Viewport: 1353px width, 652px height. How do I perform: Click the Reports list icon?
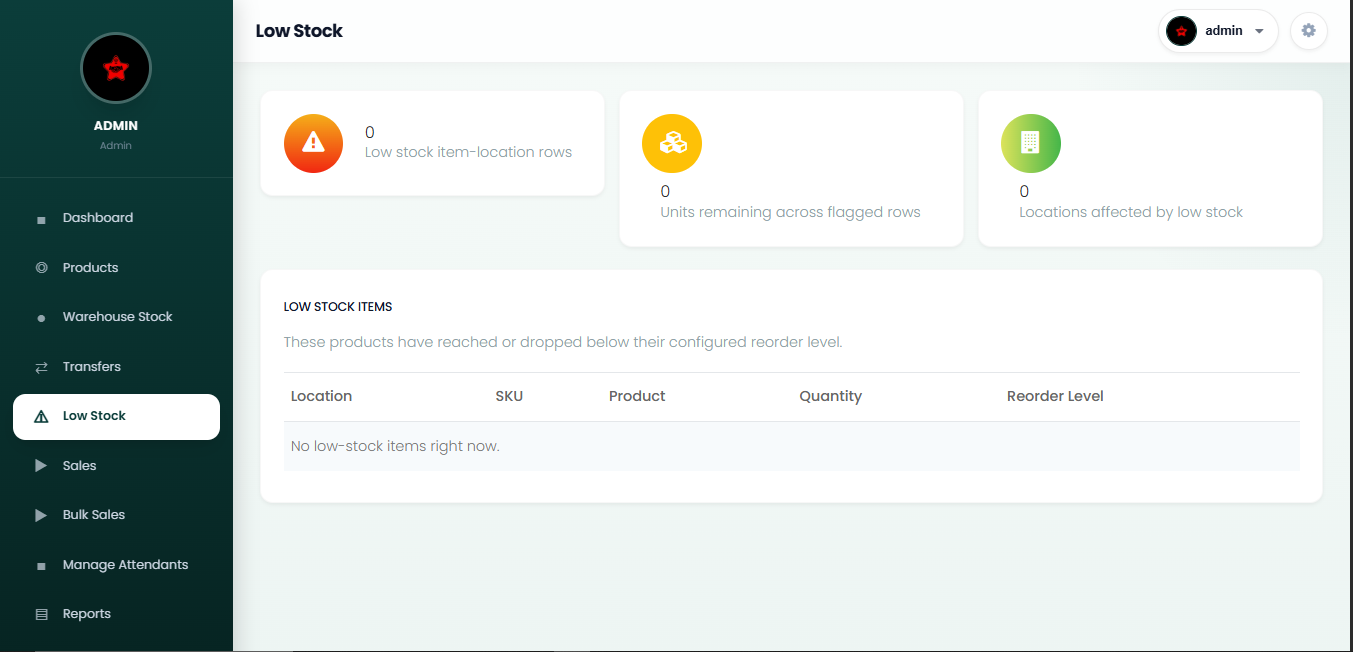[x=41, y=614]
